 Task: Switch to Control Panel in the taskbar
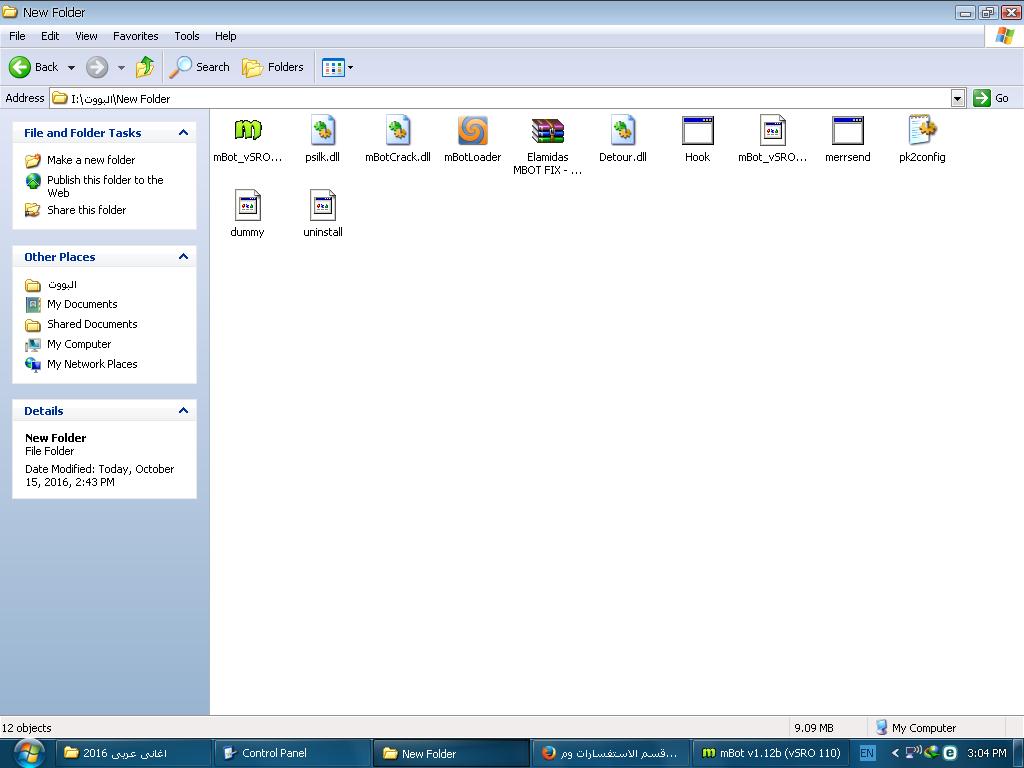[292, 753]
